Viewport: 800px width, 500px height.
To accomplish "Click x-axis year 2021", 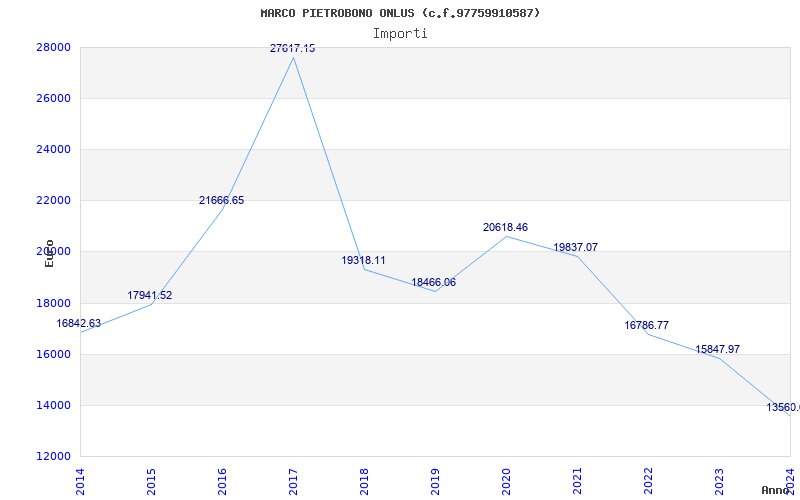I will click(577, 481).
